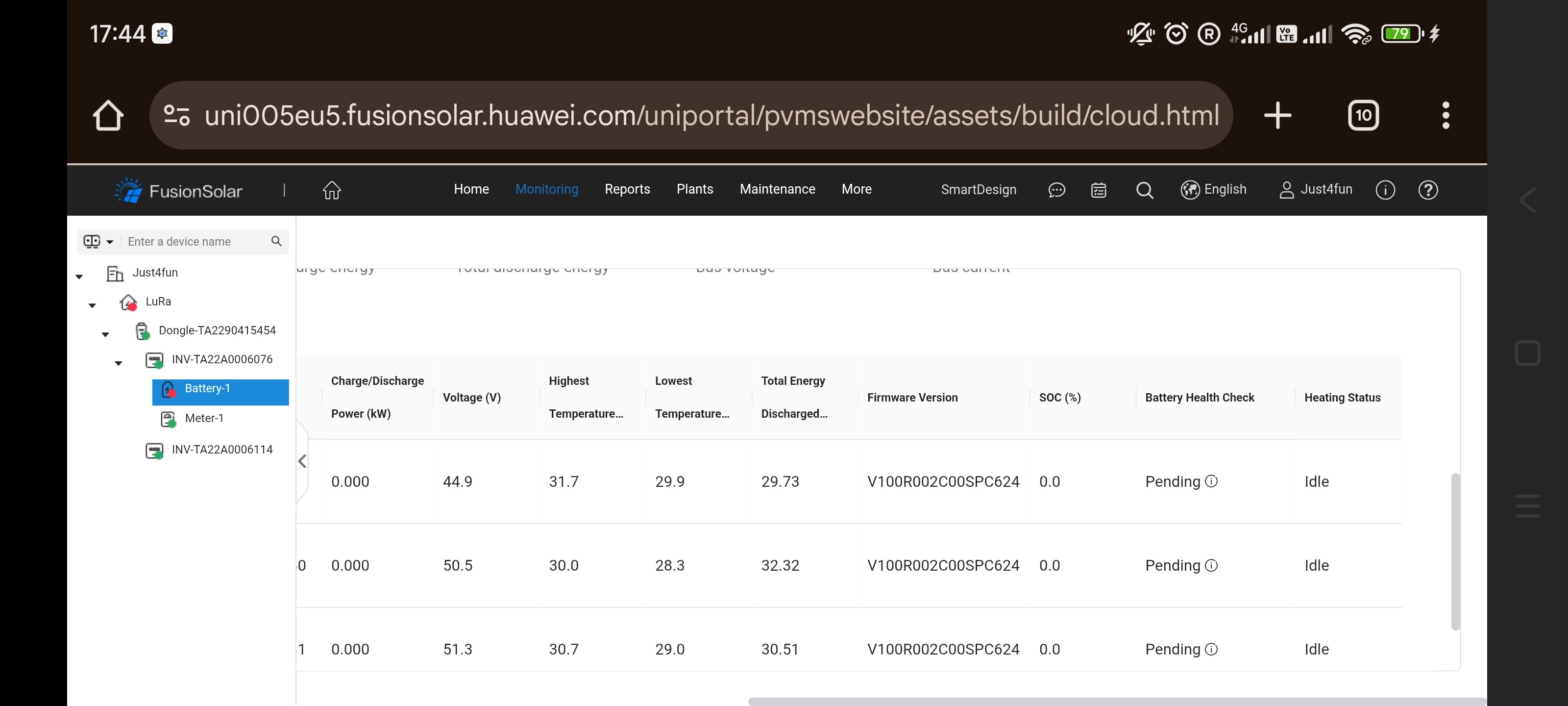Image resolution: width=1568 pixels, height=706 pixels.
Task: Open the SmartDesign link
Action: pos(978,189)
